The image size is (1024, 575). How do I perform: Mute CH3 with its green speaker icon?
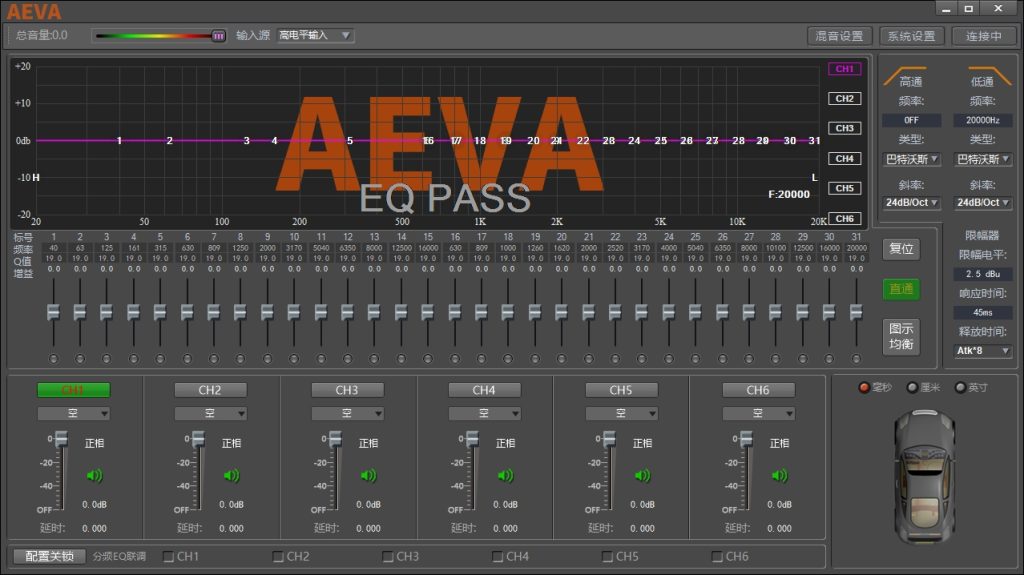pos(369,476)
